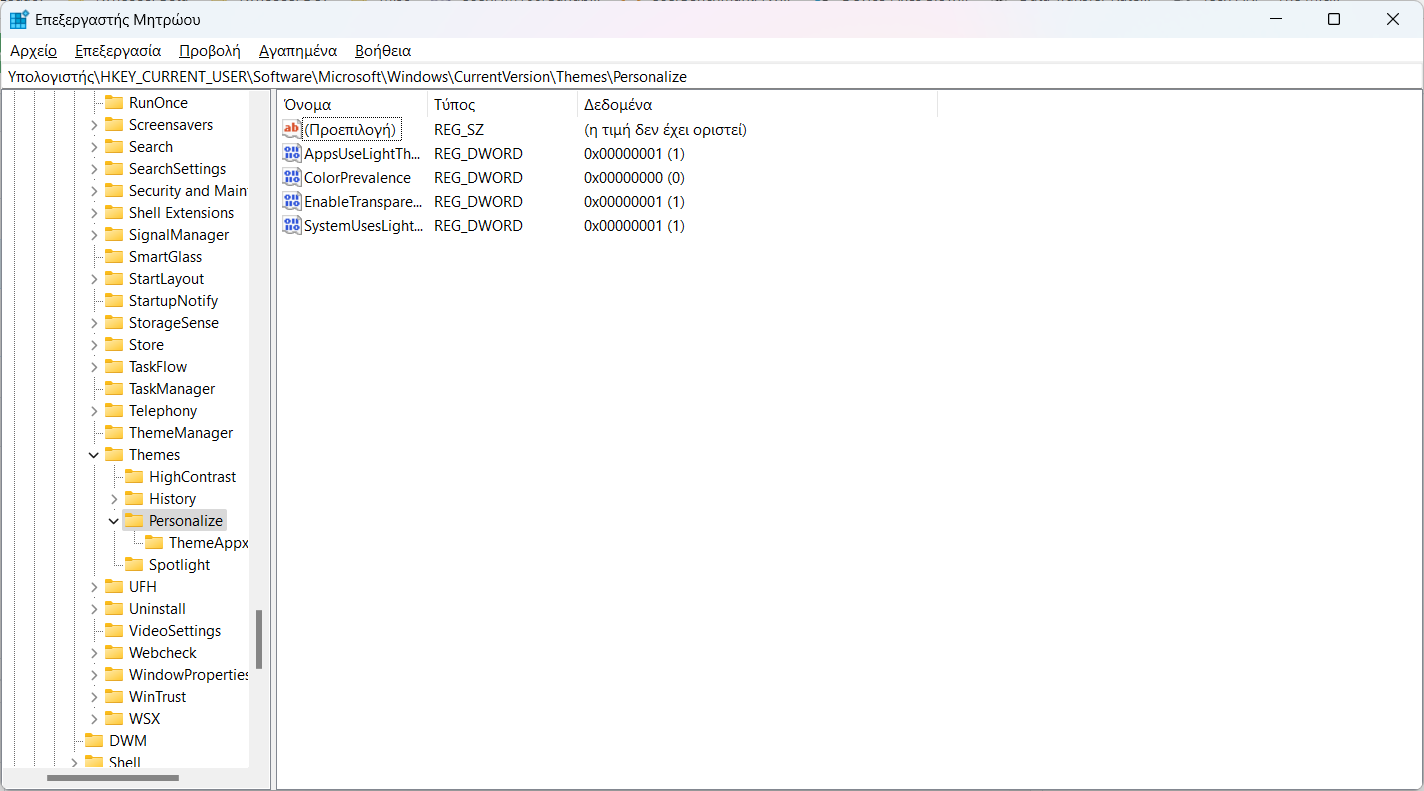
Task: Expand the Telephony key
Action: tap(94, 411)
